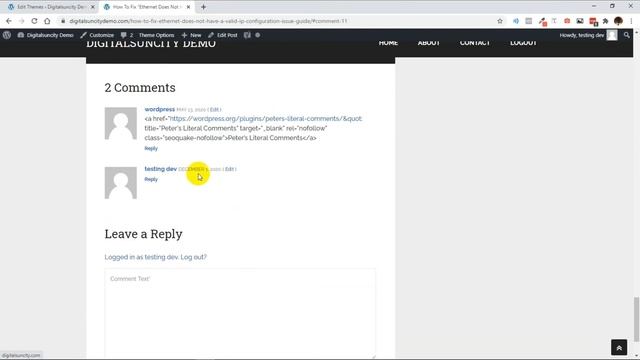Go forward in browser history

coord(22,21)
